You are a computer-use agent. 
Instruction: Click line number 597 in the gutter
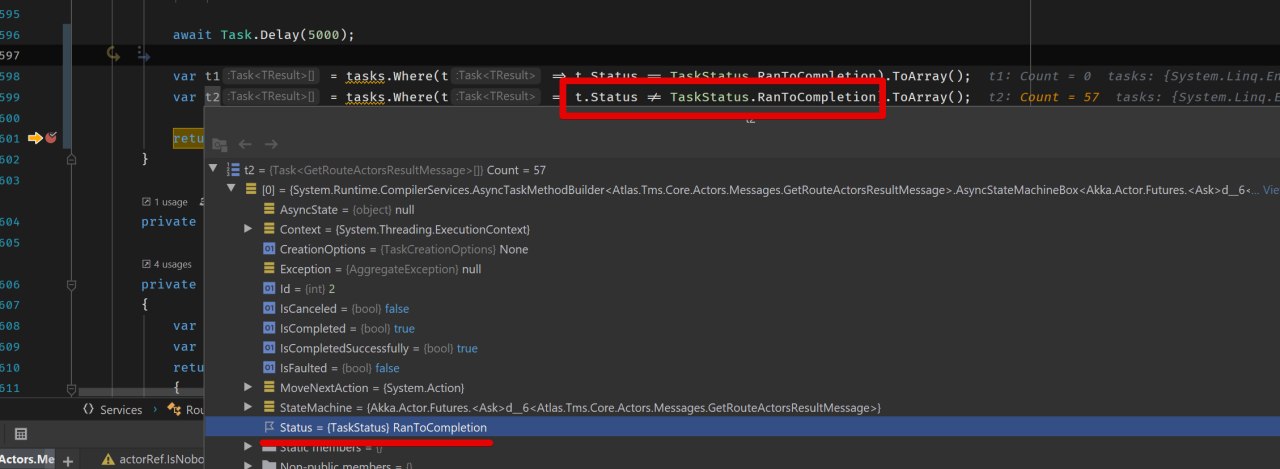(10, 56)
